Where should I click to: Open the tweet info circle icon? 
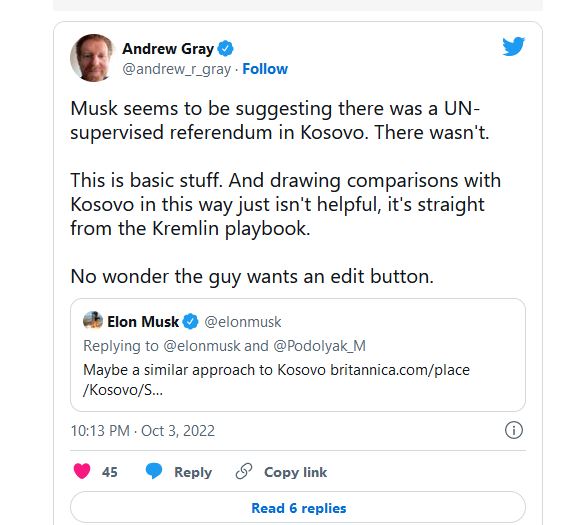tap(514, 430)
